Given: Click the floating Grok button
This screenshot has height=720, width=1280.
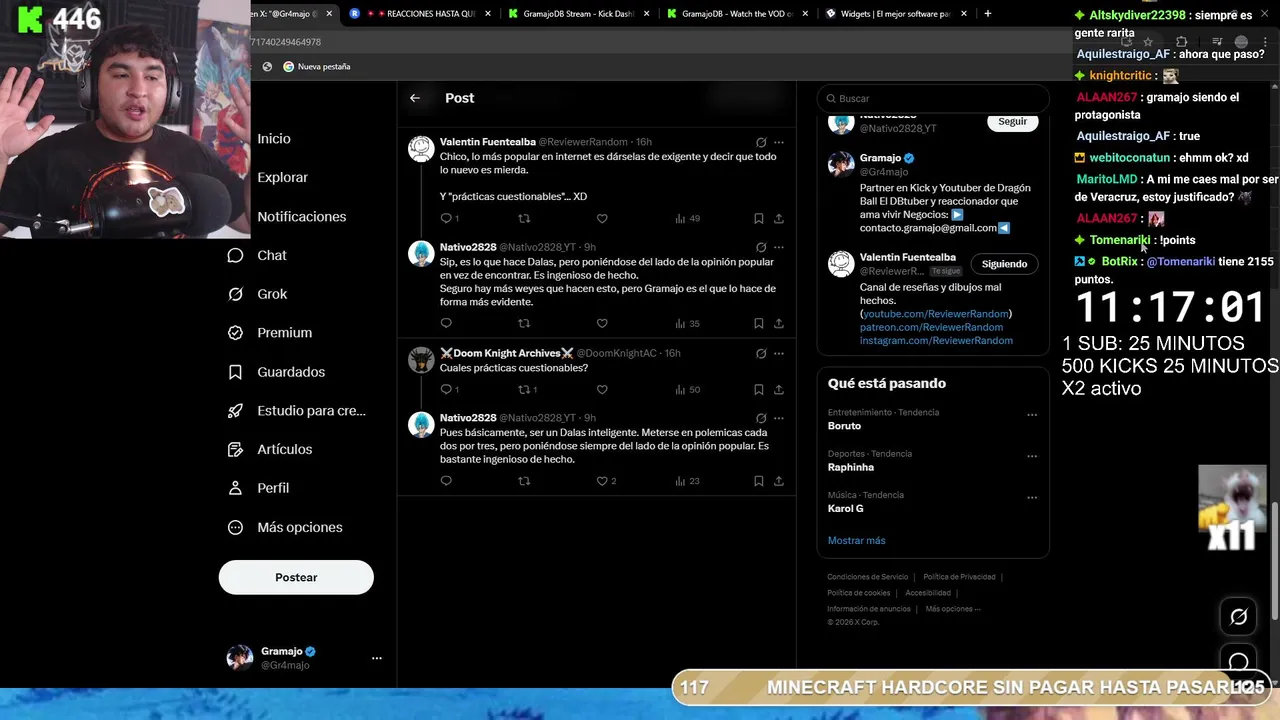Looking at the screenshot, I should point(1238,617).
